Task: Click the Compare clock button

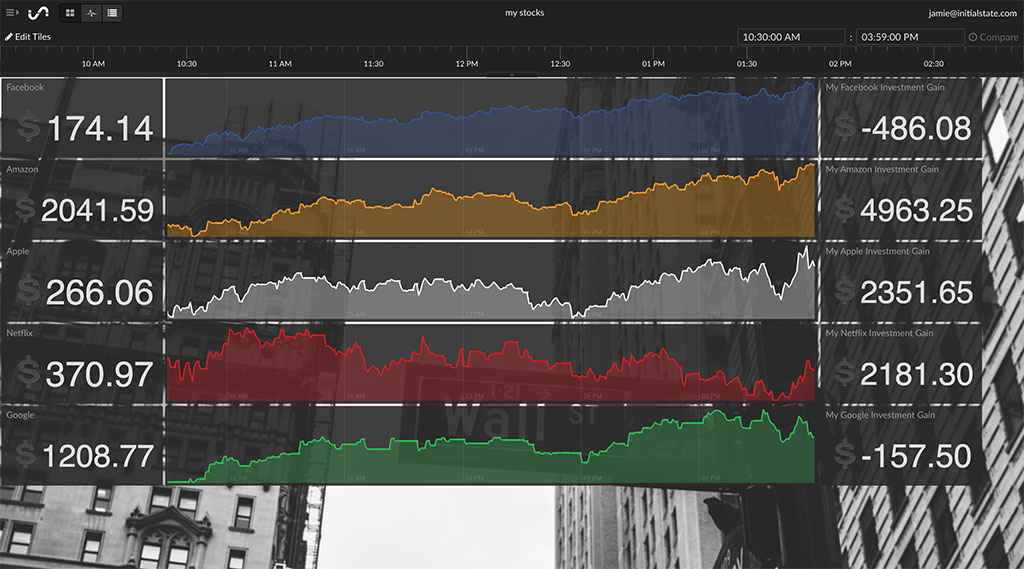Action: coord(992,37)
